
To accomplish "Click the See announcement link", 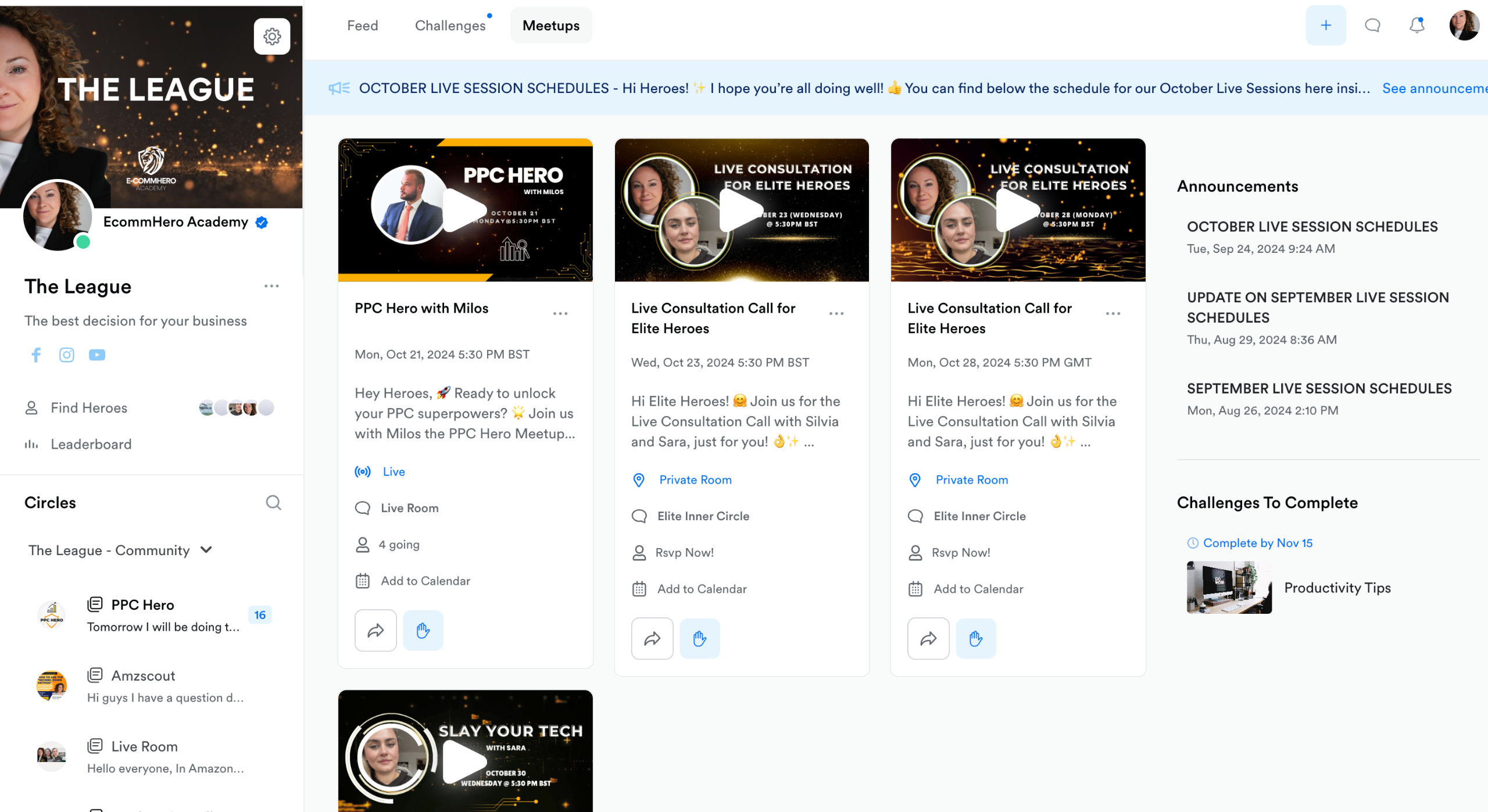I will coord(1433,88).
